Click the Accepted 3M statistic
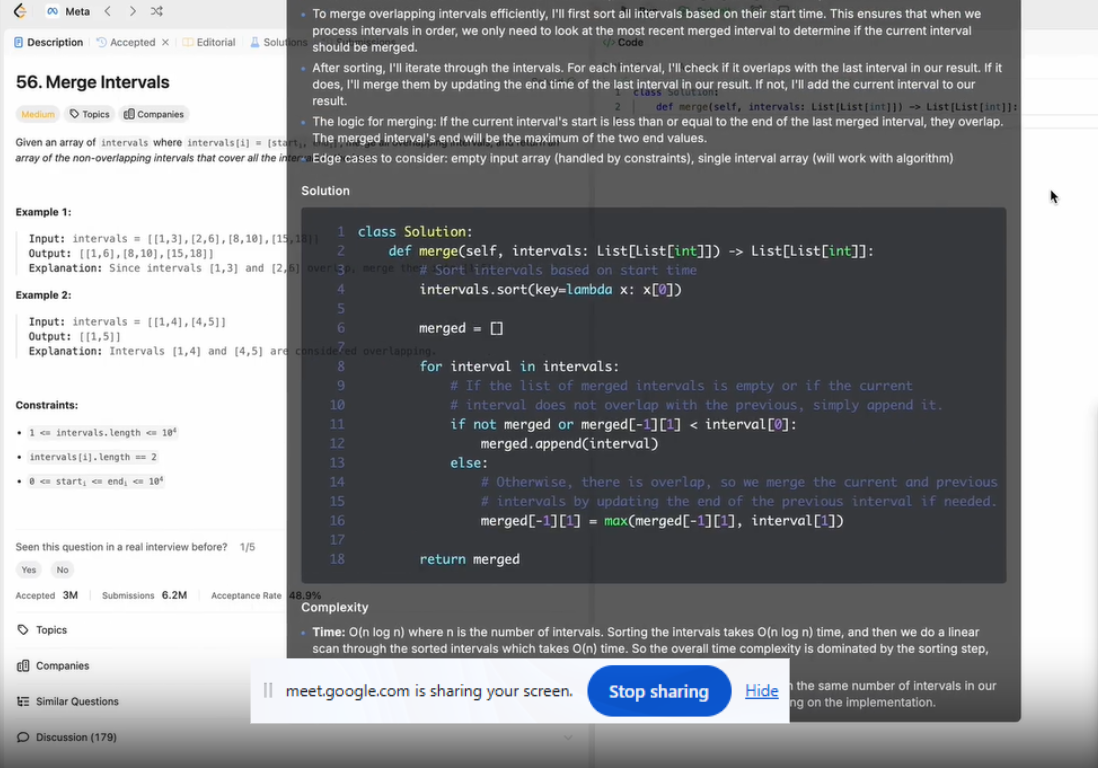 pos(47,596)
